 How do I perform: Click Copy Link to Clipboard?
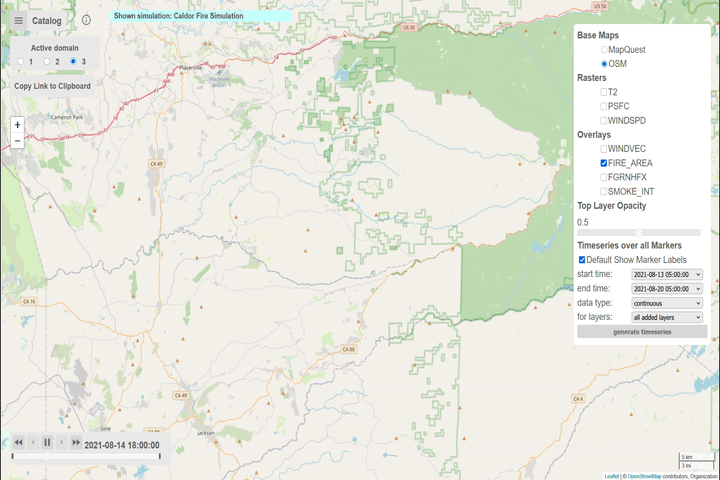(x=52, y=86)
